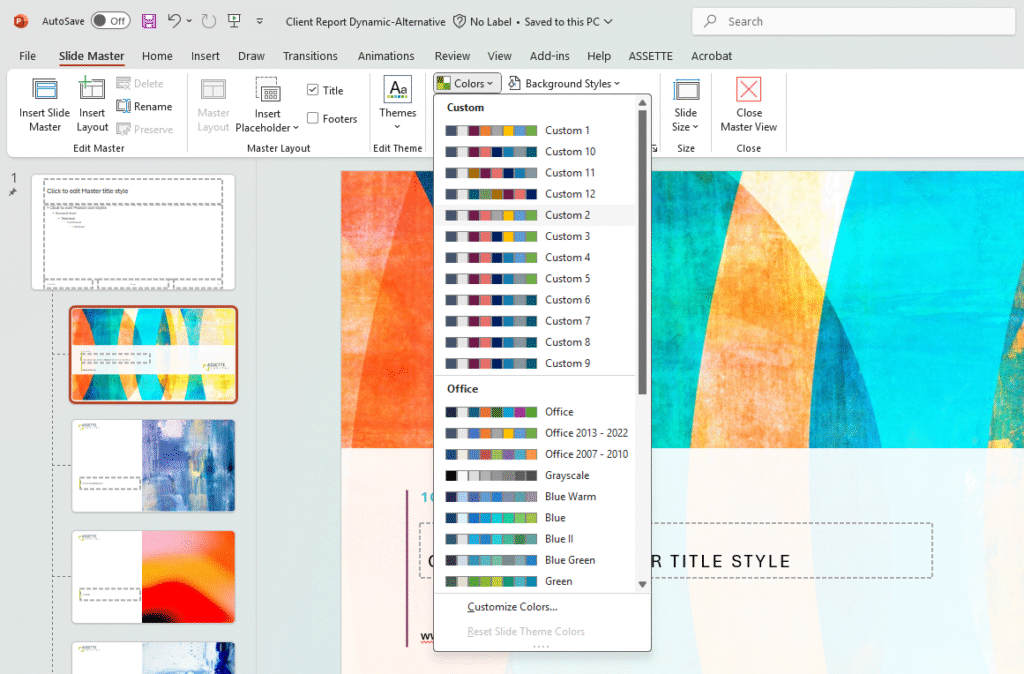Image resolution: width=1024 pixels, height=674 pixels.
Task: Apply Office 2013 - 2022 colors
Action: pyautogui.click(x=536, y=433)
